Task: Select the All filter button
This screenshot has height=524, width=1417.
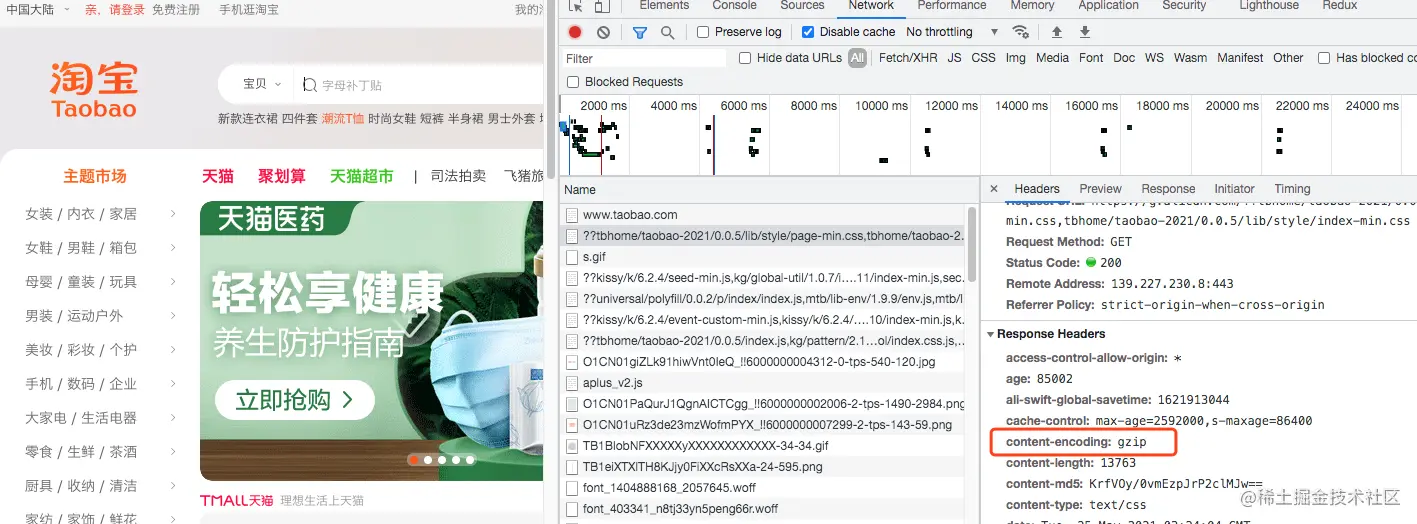Action: [x=857, y=58]
